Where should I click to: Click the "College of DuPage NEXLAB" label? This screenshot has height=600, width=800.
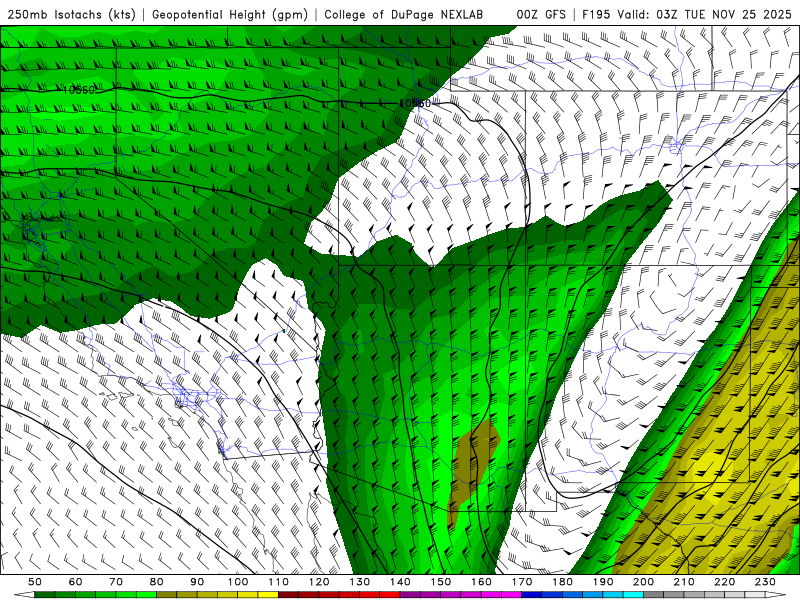404,15
